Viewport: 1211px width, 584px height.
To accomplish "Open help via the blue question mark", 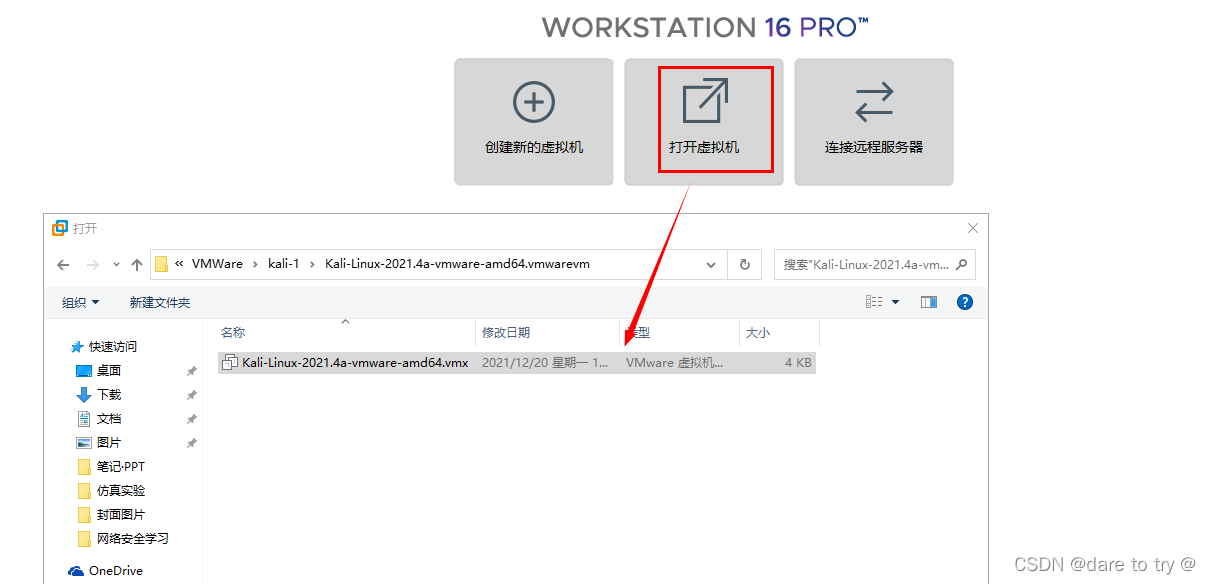I will click(965, 302).
